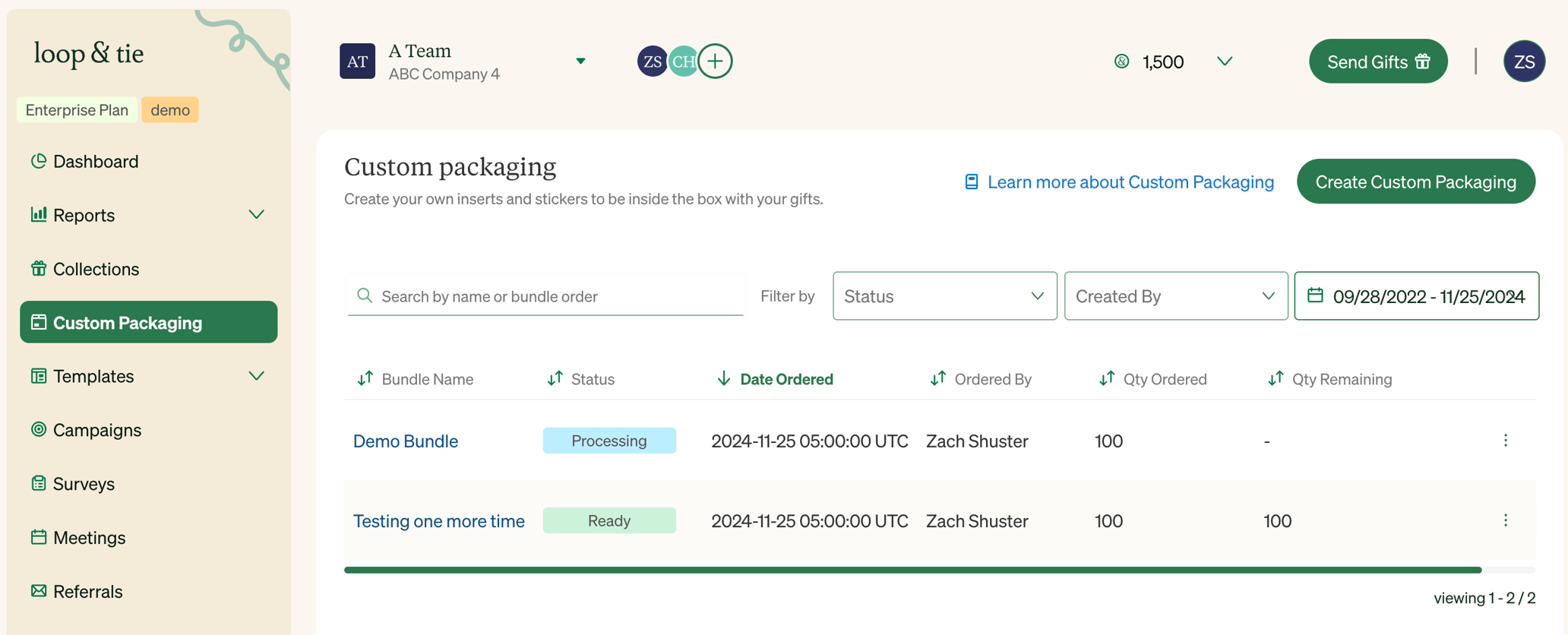Click the Ready status badge
1568x635 pixels.
(x=609, y=520)
